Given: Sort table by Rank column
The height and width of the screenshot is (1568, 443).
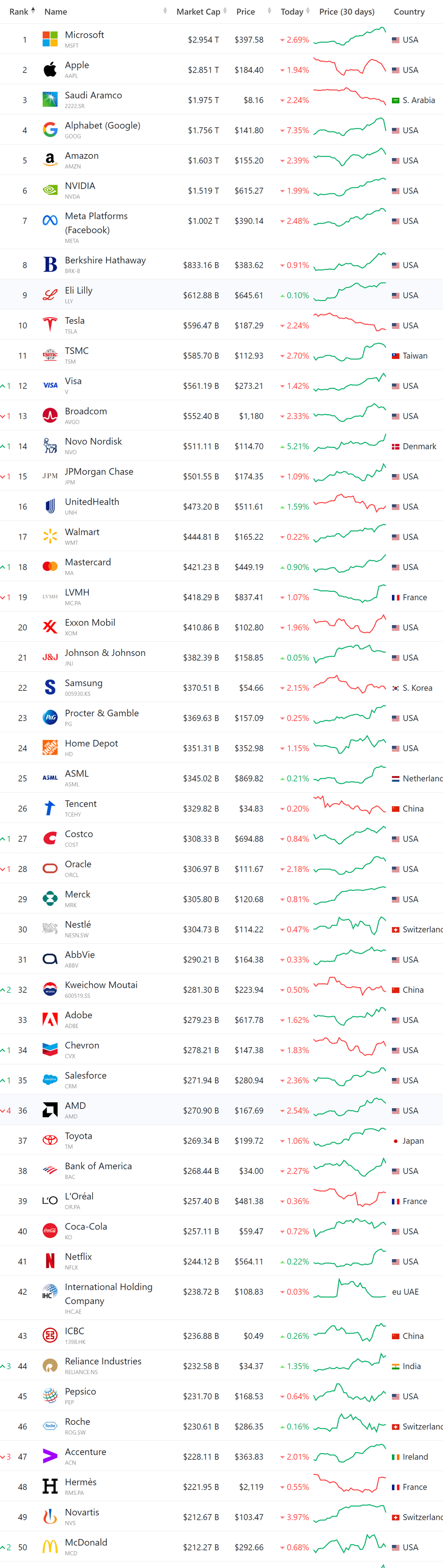Looking at the screenshot, I should tap(22, 12).
